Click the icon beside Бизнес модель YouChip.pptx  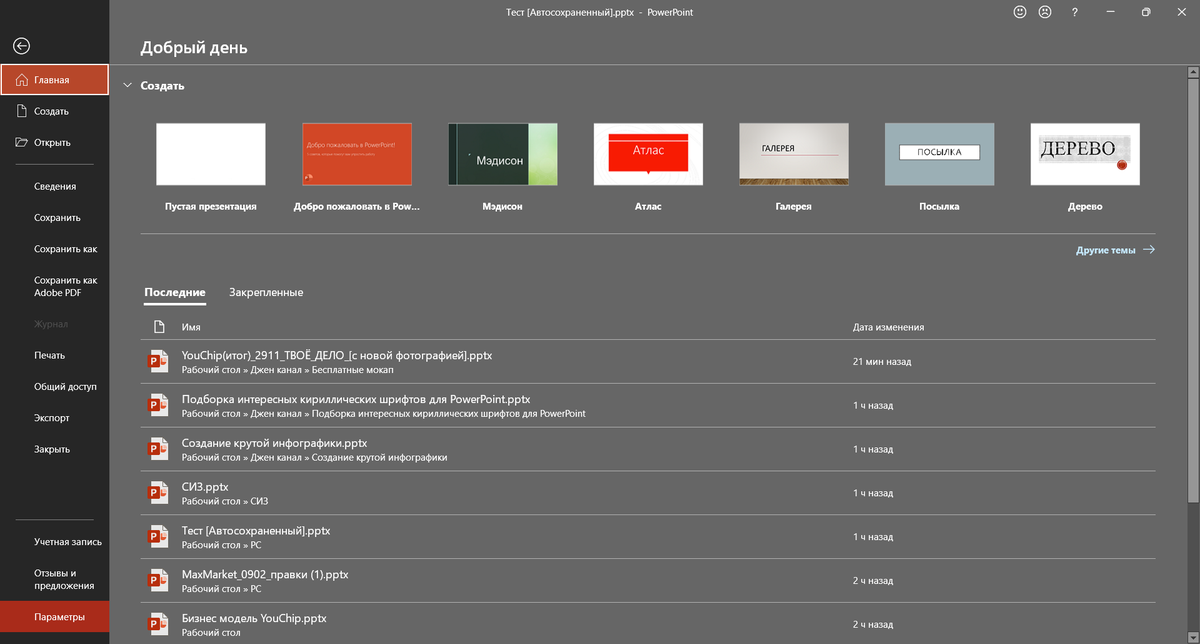pyautogui.click(x=158, y=624)
